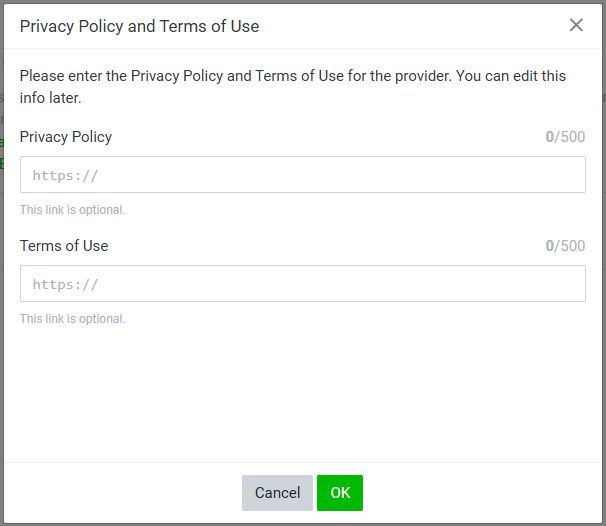Click the dialog title text in header

pos(139,26)
